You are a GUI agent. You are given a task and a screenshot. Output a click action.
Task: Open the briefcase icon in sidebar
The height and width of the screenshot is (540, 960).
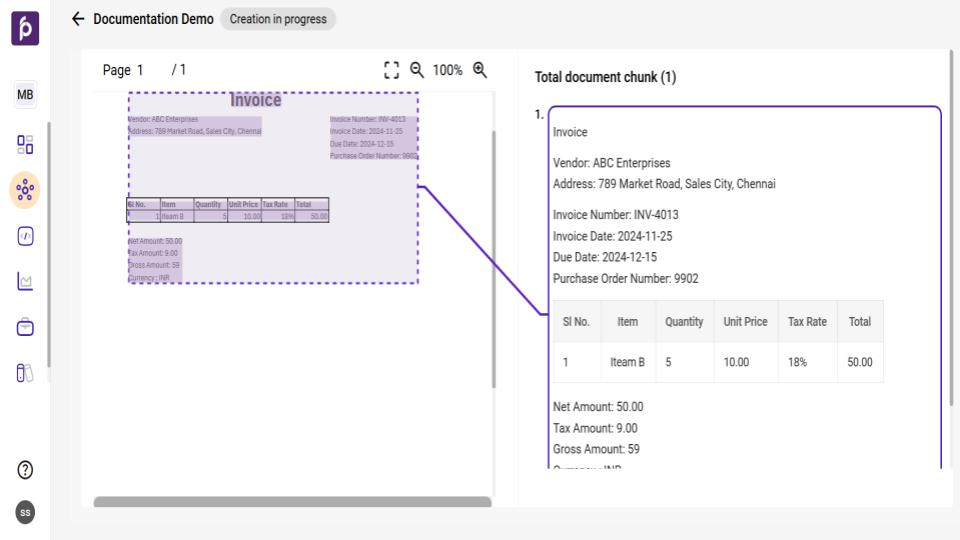[25, 327]
